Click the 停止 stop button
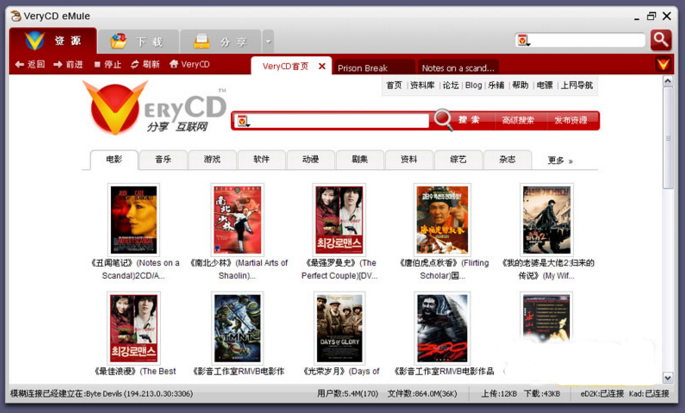Image resolution: width=685 pixels, height=413 pixels. (x=107, y=64)
